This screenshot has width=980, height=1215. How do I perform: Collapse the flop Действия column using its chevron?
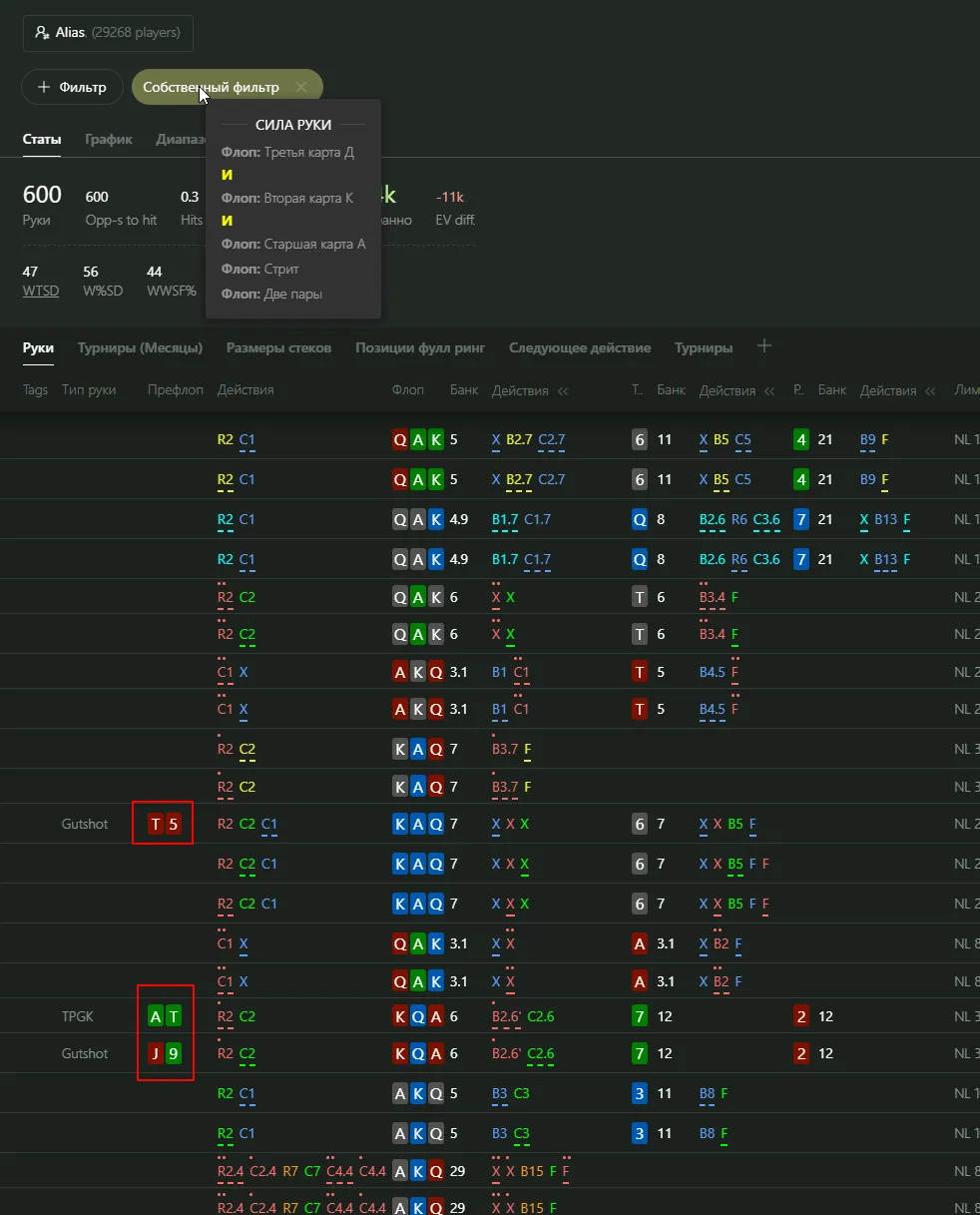click(563, 391)
